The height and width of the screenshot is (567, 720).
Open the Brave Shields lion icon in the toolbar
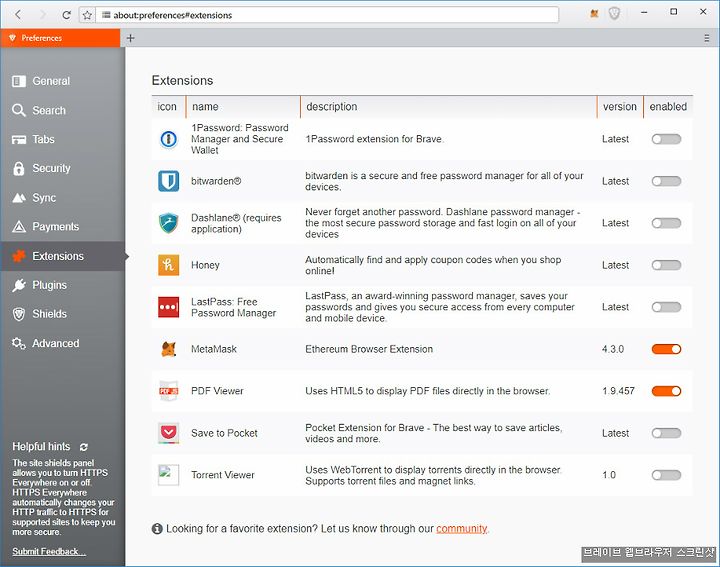pos(614,14)
